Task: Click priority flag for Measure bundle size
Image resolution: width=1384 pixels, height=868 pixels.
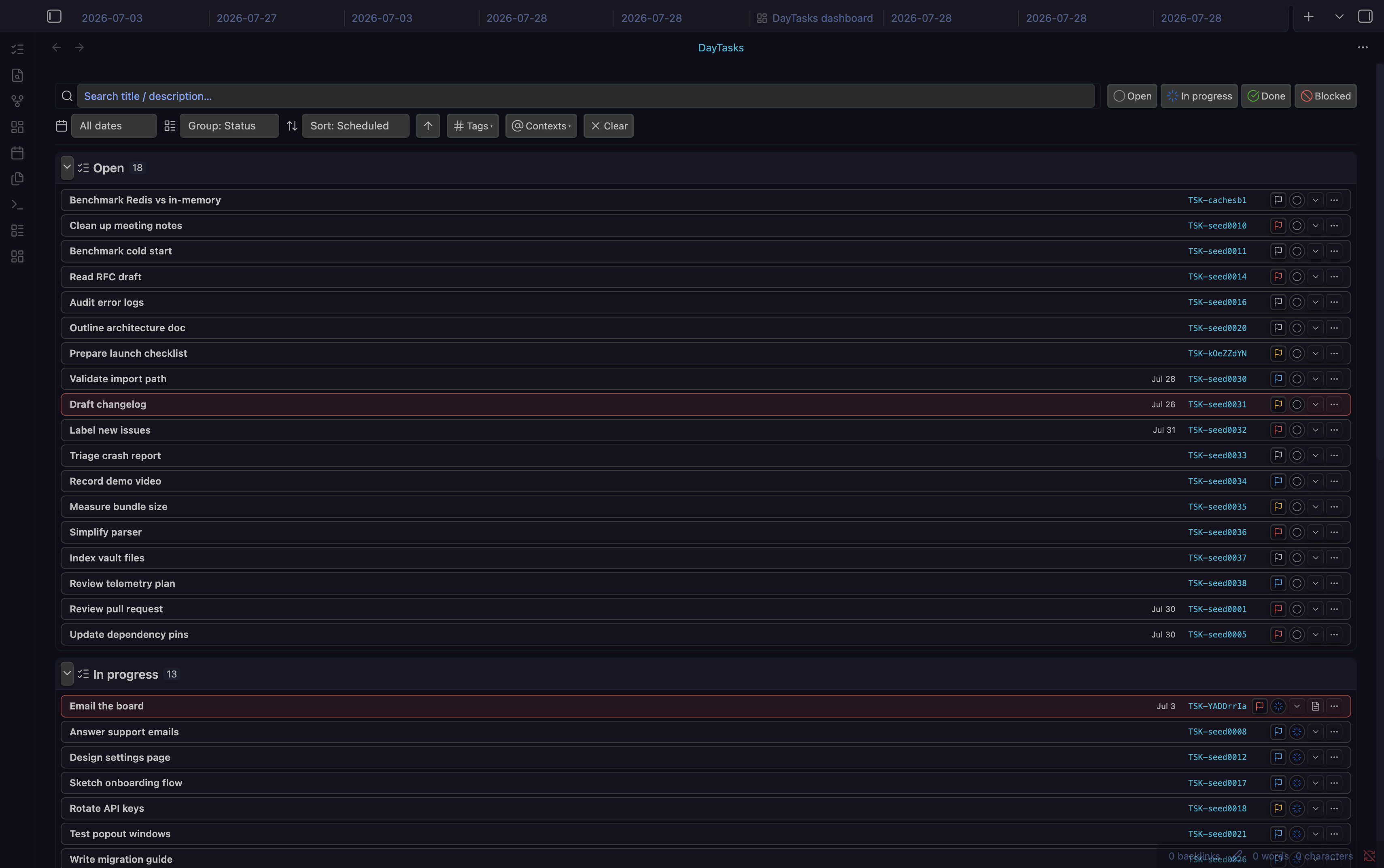Action: (1278, 506)
